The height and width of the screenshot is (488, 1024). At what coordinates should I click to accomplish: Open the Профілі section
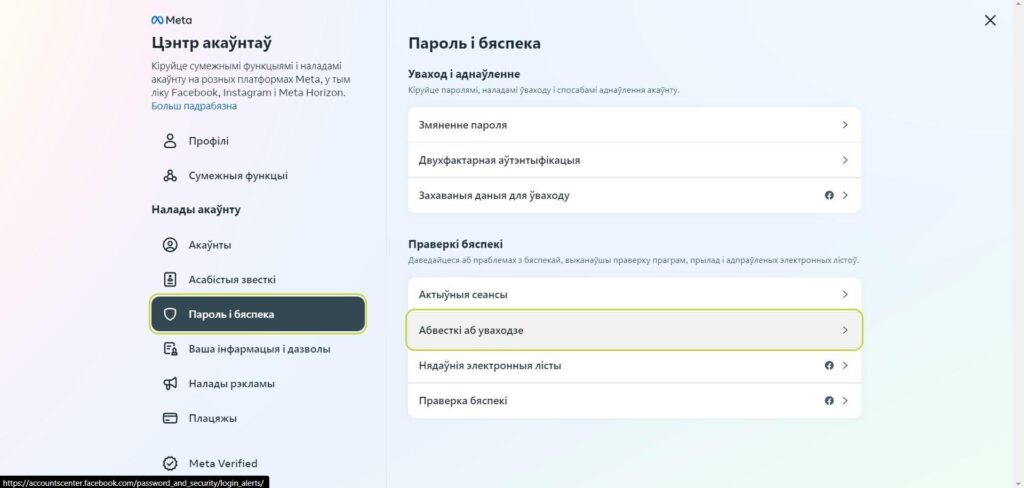pyautogui.click(x=258, y=141)
